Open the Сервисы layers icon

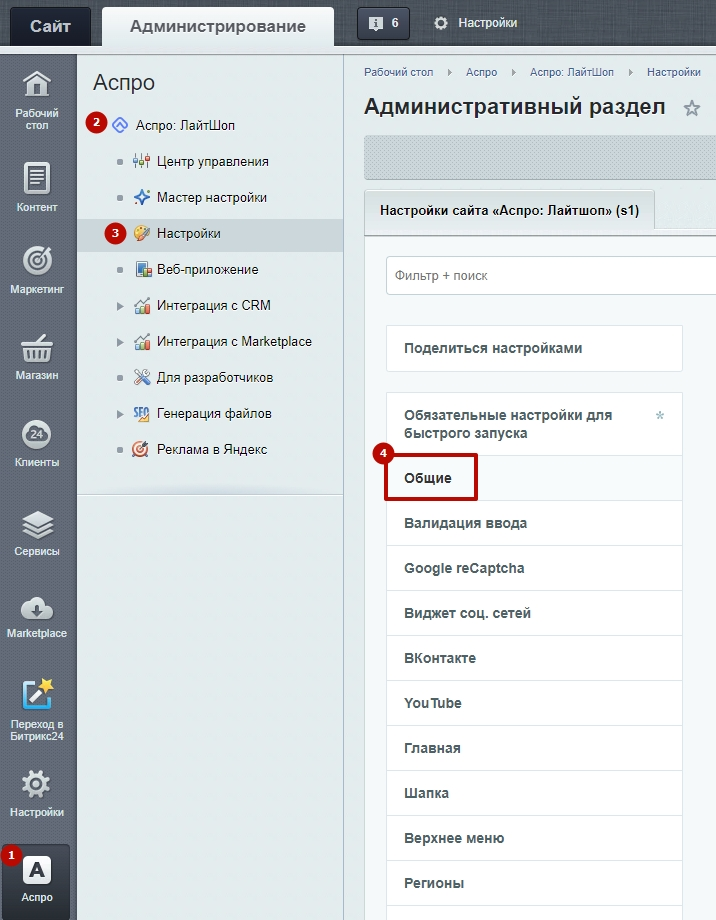(37, 525)
